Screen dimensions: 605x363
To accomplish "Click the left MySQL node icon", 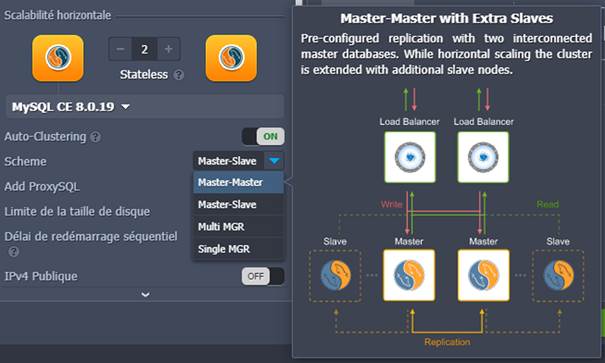I will [58, 58].
